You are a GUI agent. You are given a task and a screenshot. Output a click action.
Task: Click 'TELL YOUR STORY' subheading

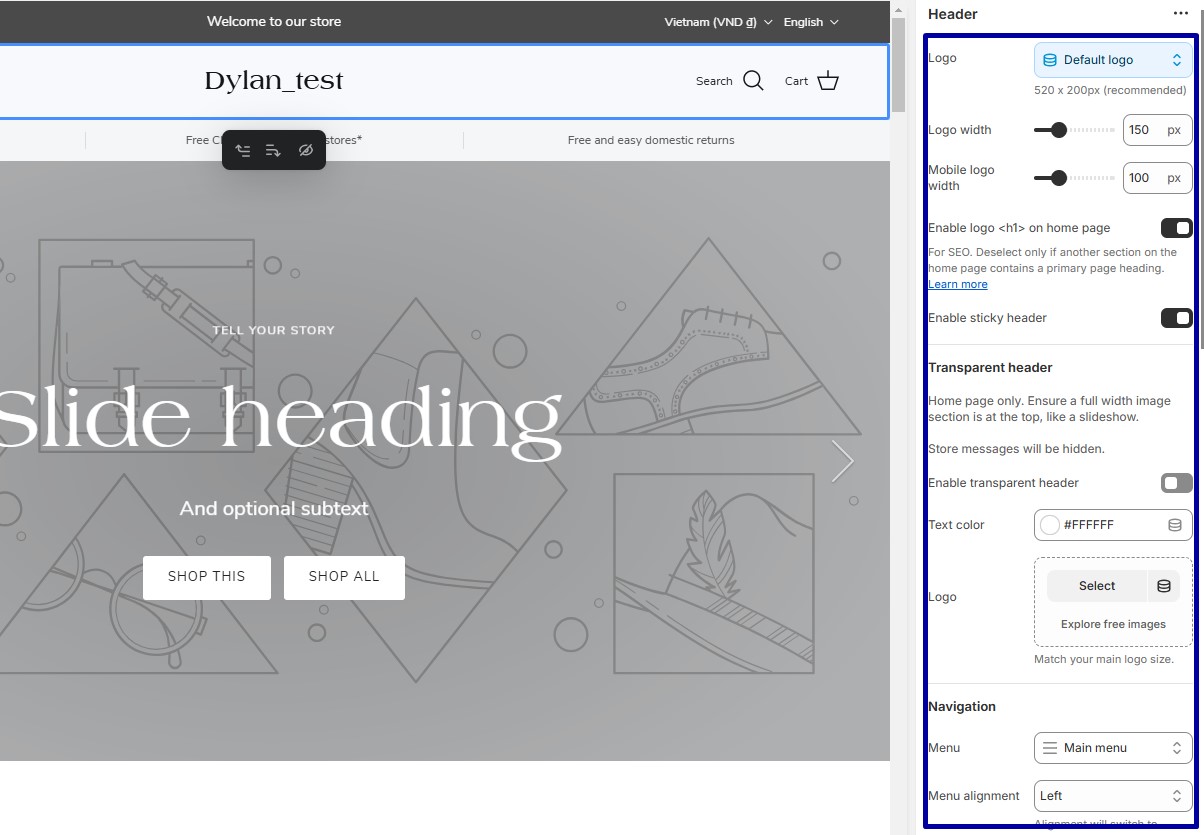pyautogui.click(x=273, y=330)
